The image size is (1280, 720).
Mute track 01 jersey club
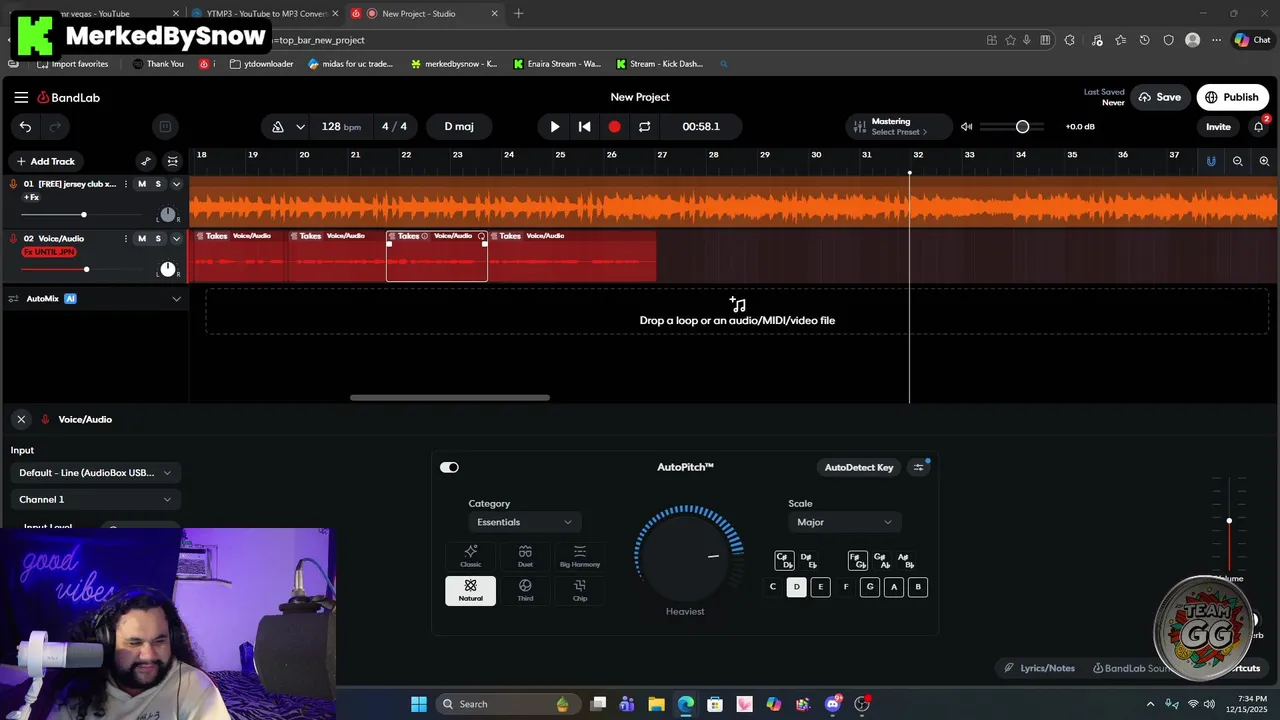click(142, 184)
